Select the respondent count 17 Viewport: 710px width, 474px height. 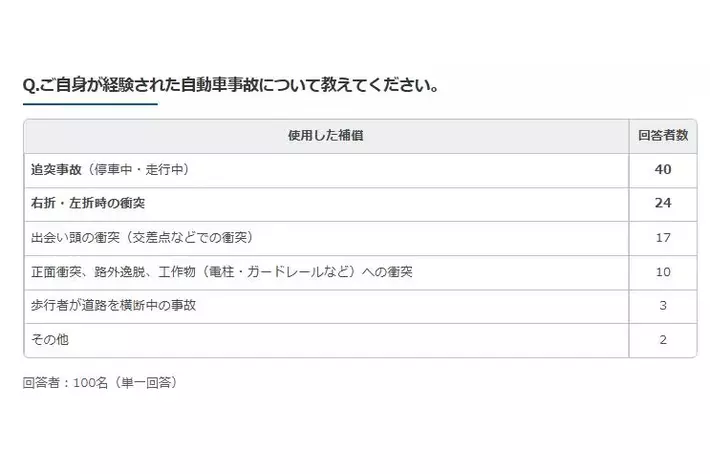click(662, 238)
